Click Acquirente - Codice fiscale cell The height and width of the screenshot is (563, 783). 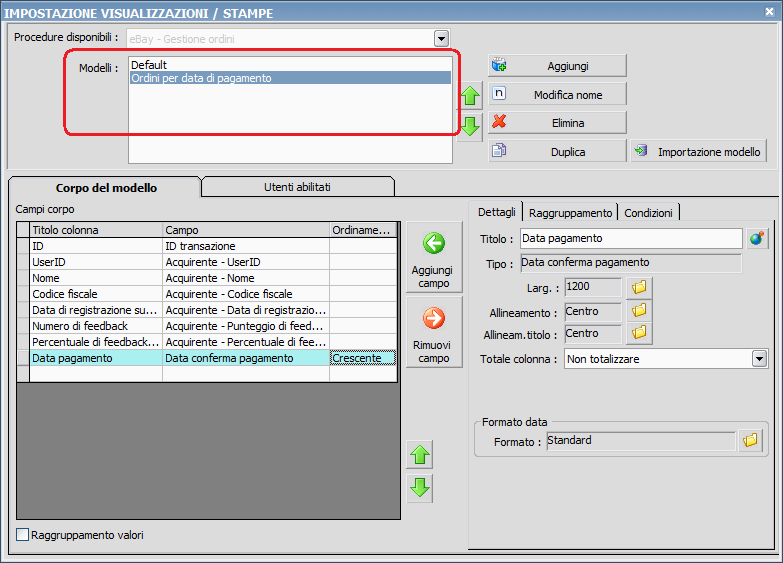point(246,294)
